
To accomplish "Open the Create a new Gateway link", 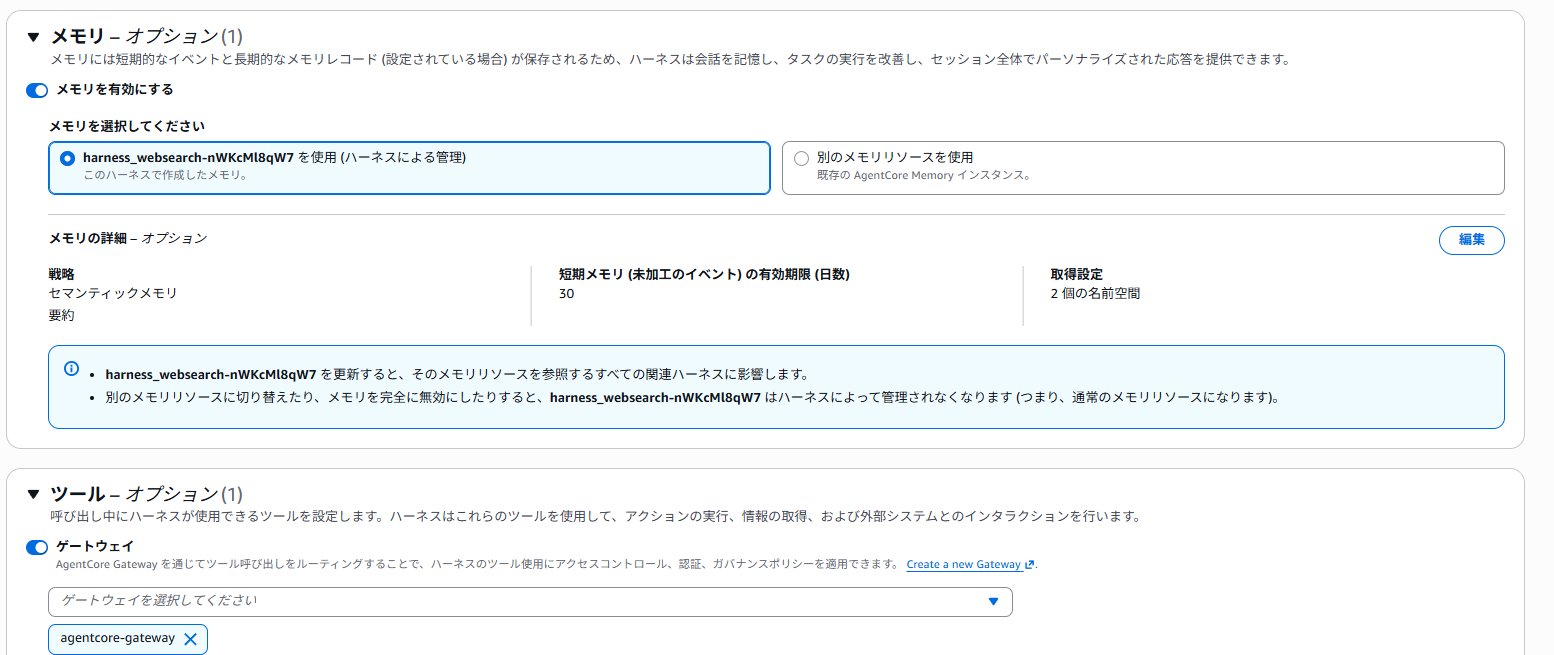I will pyautogui.click(x=963, y=565).
